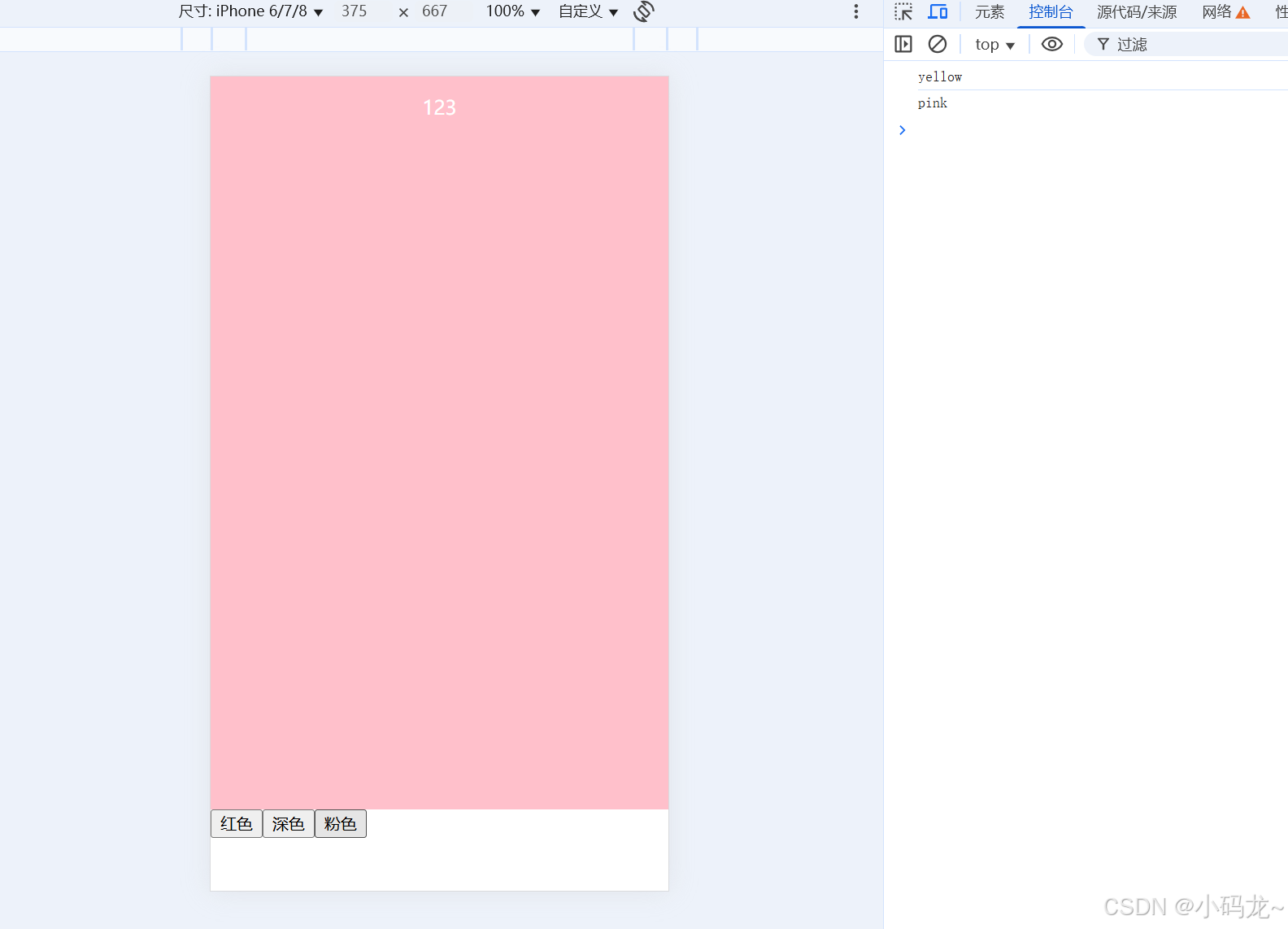
Task: Open the iPhone 6/7/8 size dropdown
Action: [x=250, y=11]
